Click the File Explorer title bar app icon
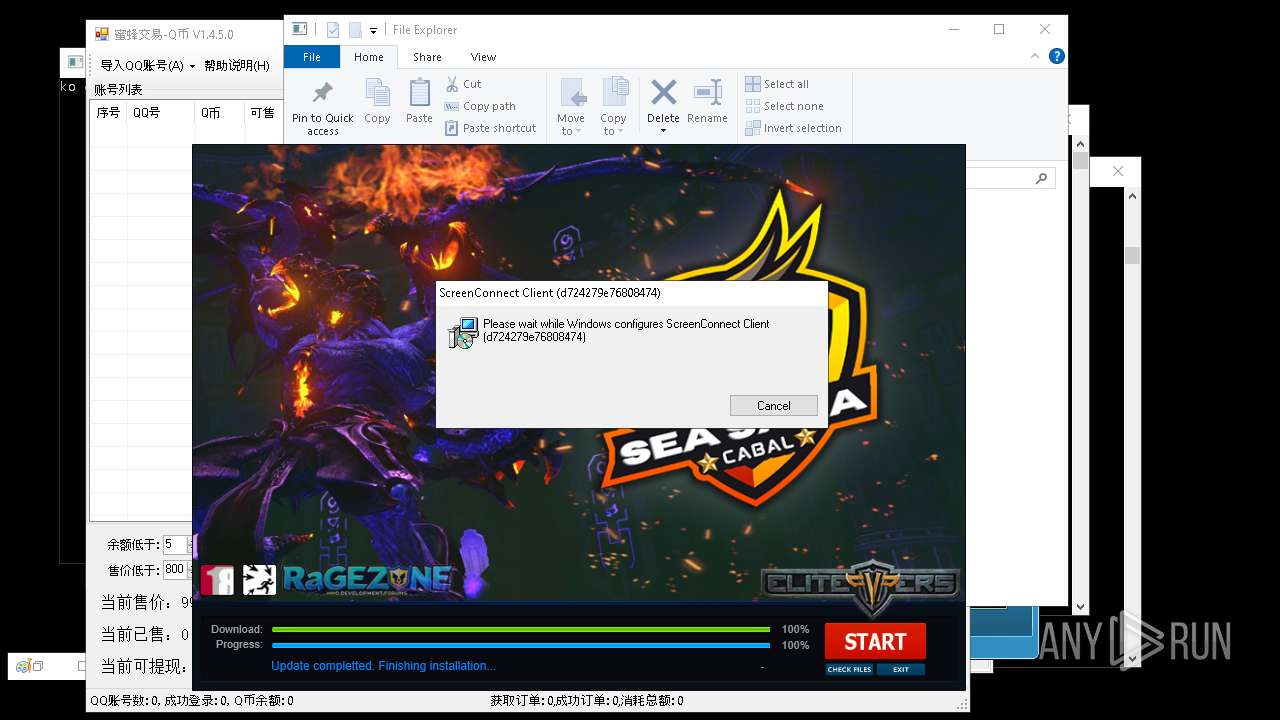The width and height of the screenshot is (1280, 720). [299, 30]
